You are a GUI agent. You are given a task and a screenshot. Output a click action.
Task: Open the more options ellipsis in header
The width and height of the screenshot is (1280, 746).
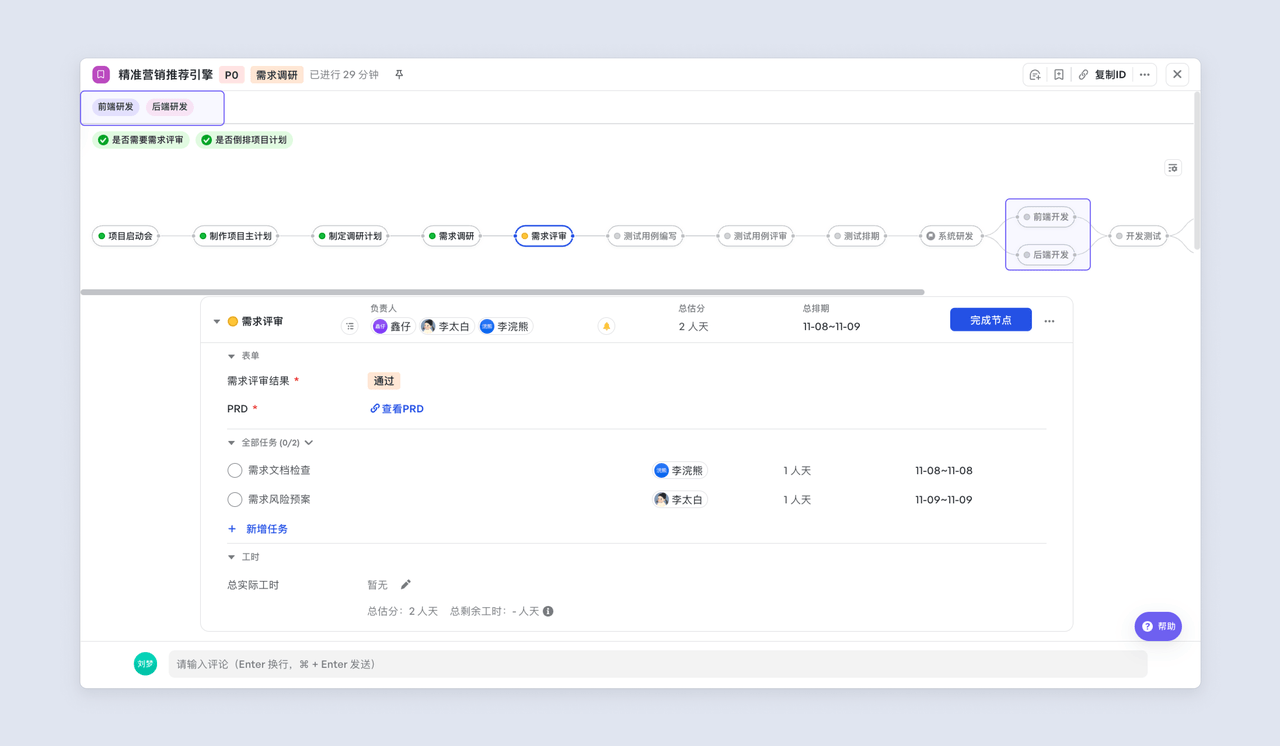[1145, 75]
